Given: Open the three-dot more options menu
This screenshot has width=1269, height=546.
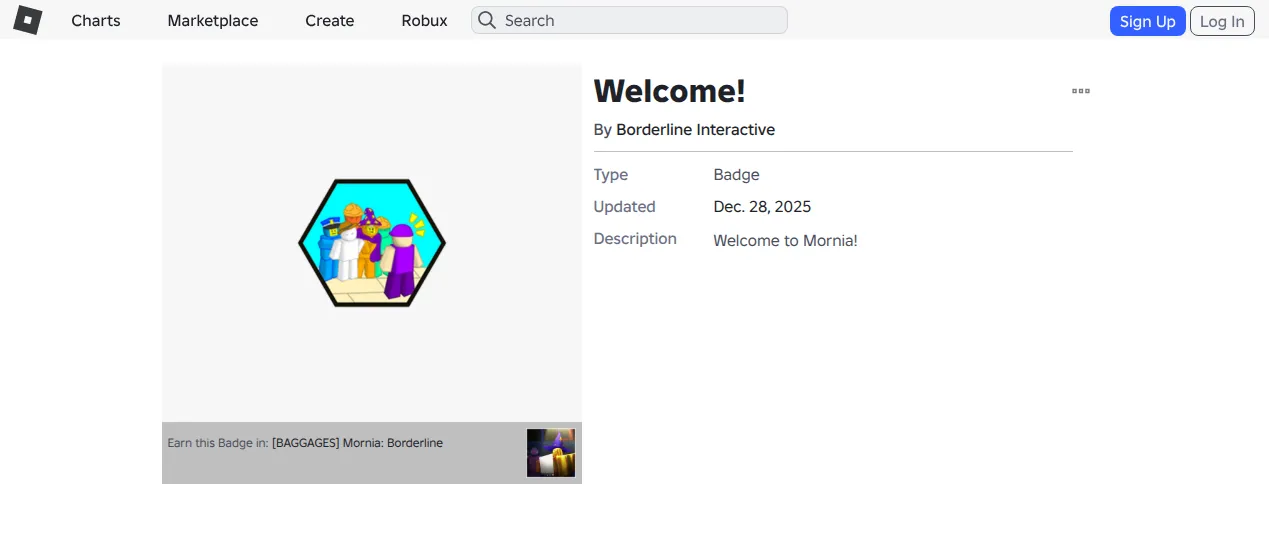Looking at the screenshot, I should click(1081, 91).
